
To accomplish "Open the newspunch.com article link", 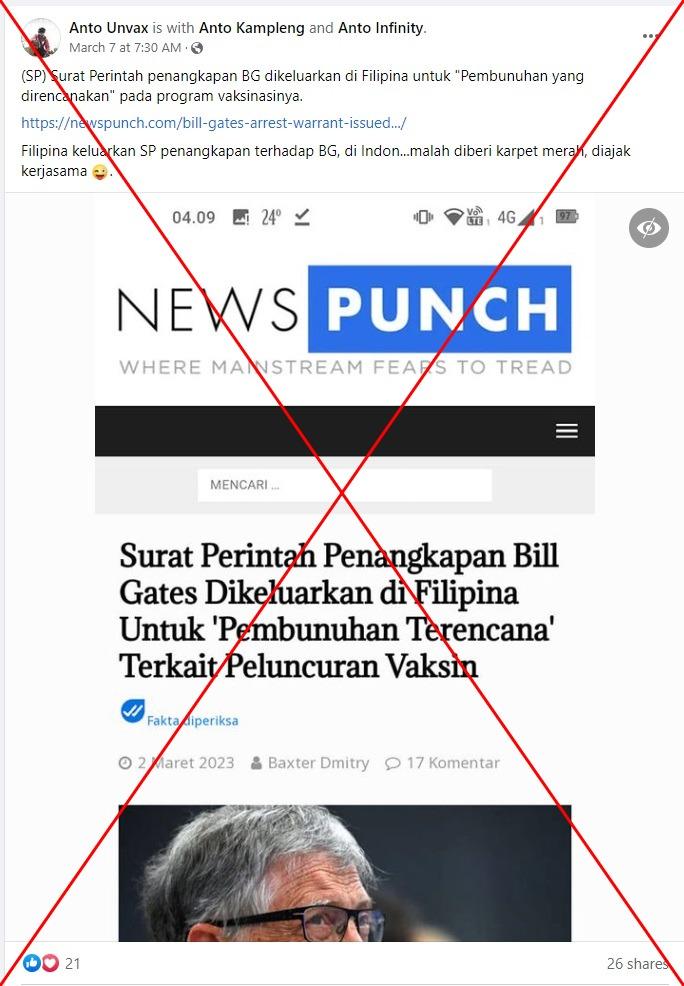I will (214, 123).
